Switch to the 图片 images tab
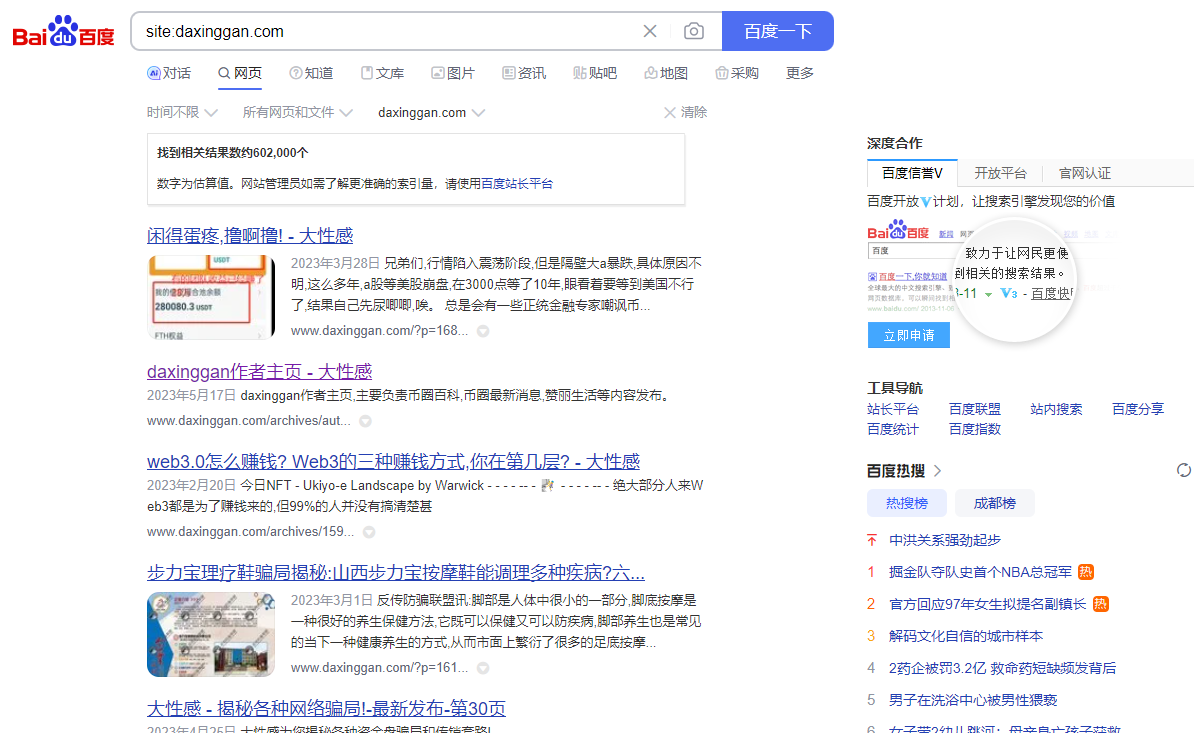Viewport: 1194px width, 733px height. pyautogui.click(x=453, y=73)
